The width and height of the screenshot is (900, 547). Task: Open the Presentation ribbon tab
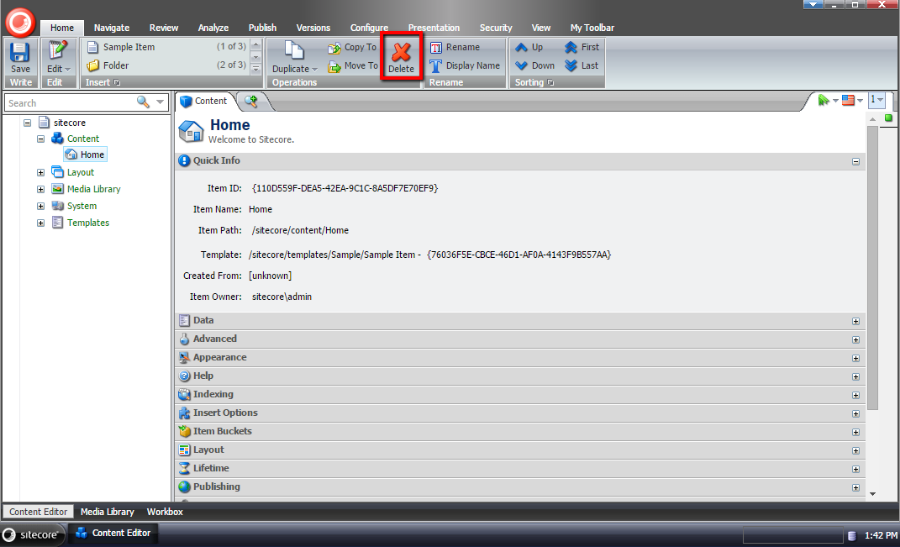(434, 28)
